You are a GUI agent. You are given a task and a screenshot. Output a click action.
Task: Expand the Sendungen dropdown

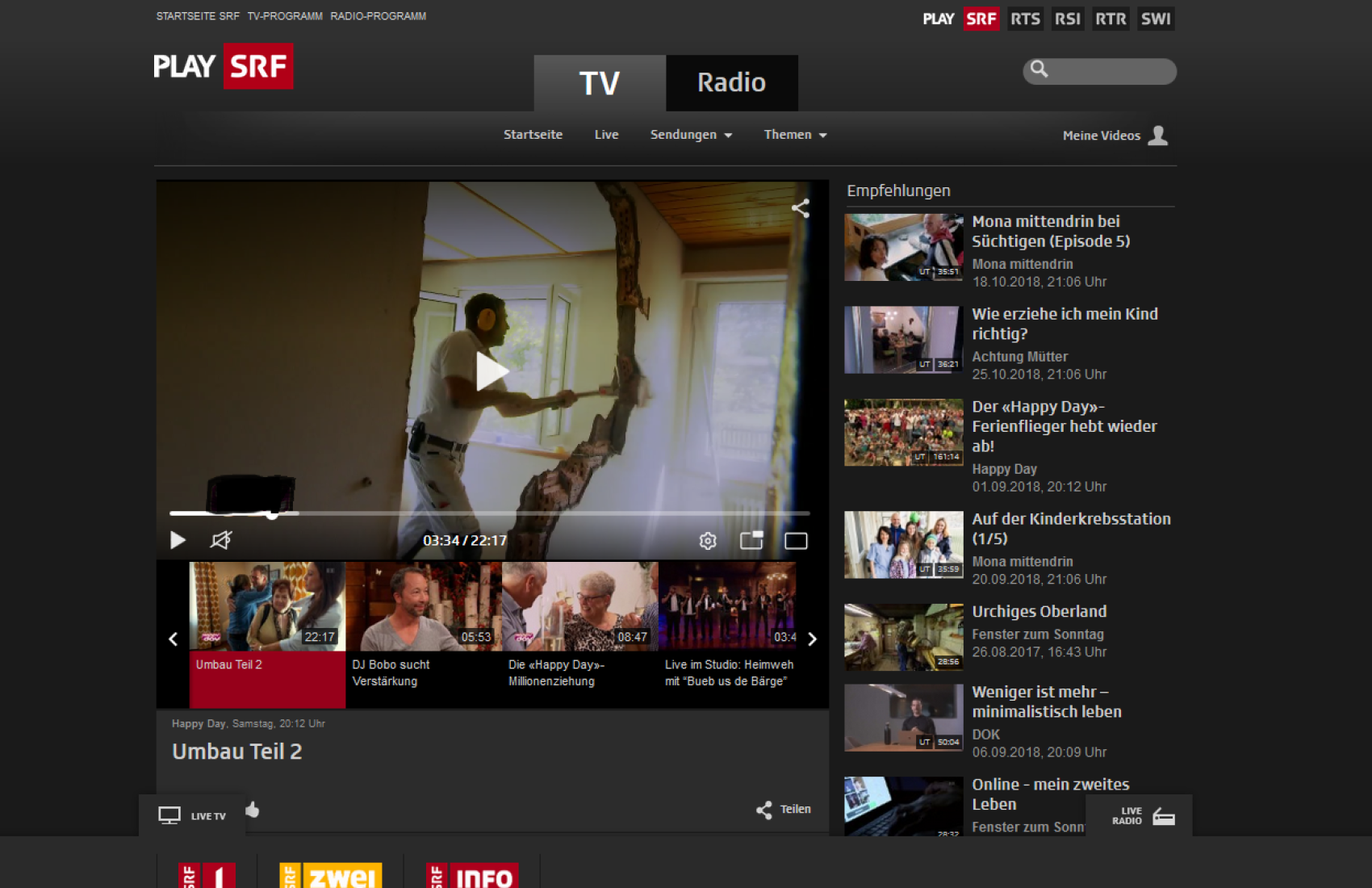coord(691,135)
